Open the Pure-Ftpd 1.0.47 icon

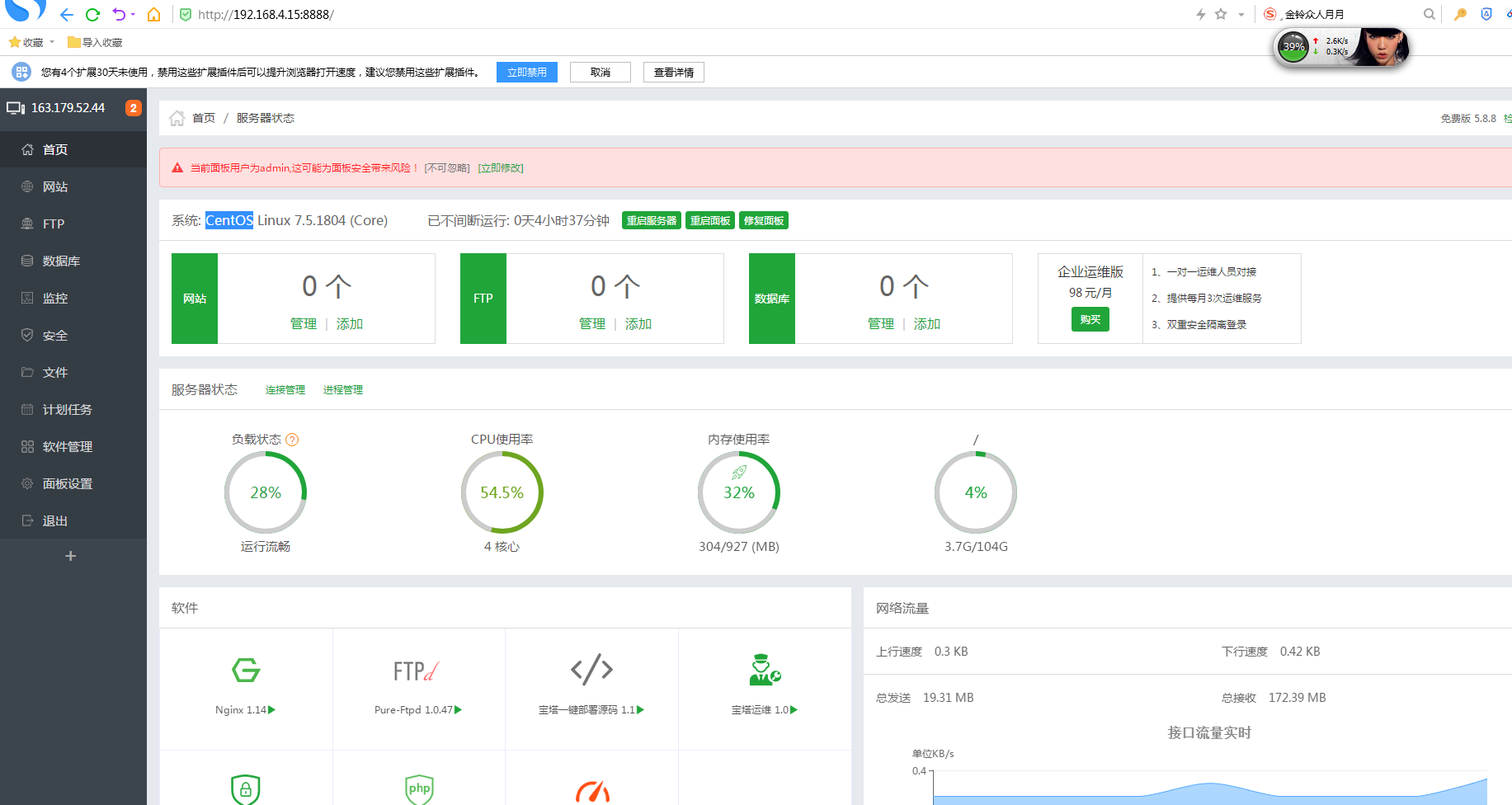pyautogui.click(x=417, y=671)
